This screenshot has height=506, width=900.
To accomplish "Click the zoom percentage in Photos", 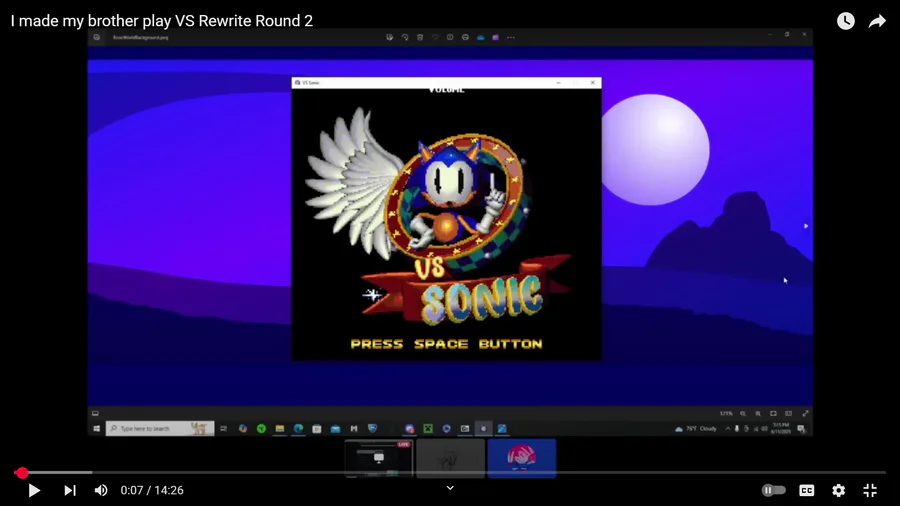I will (726, 413).
